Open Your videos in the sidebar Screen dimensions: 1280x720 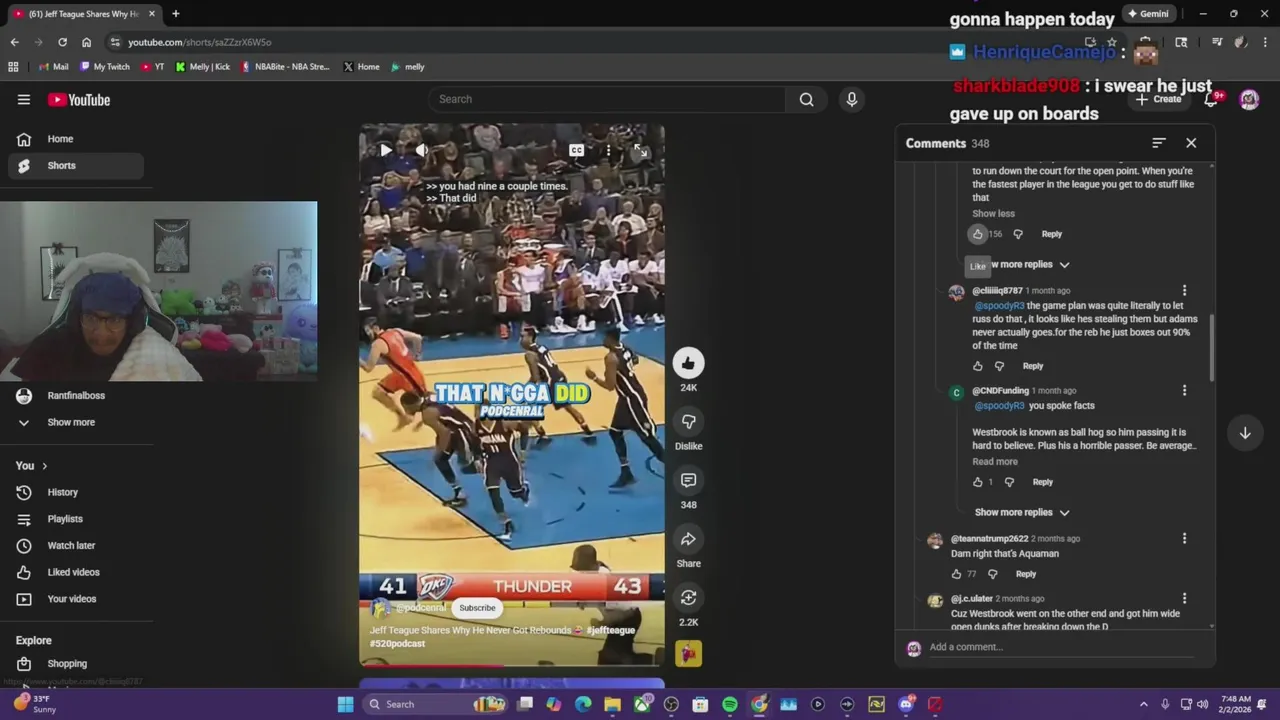76,599
